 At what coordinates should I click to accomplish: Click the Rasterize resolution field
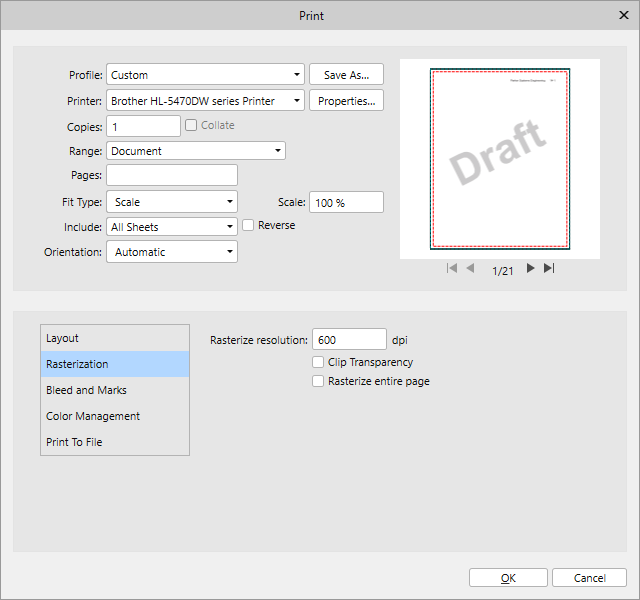[x=349, y=340]
